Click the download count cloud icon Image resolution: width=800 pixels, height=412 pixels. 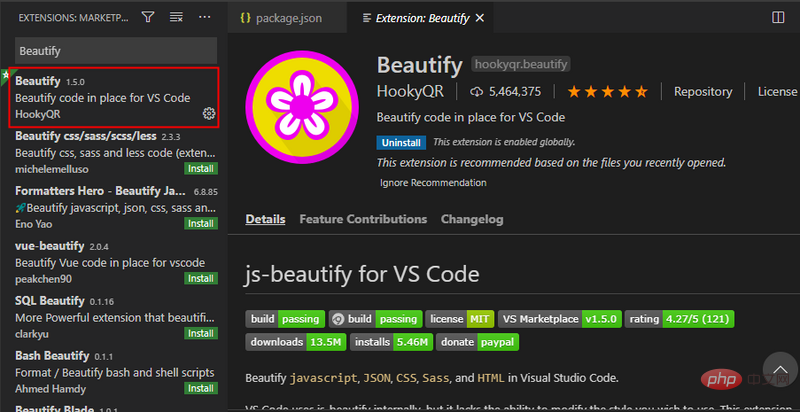click(476, 92)
